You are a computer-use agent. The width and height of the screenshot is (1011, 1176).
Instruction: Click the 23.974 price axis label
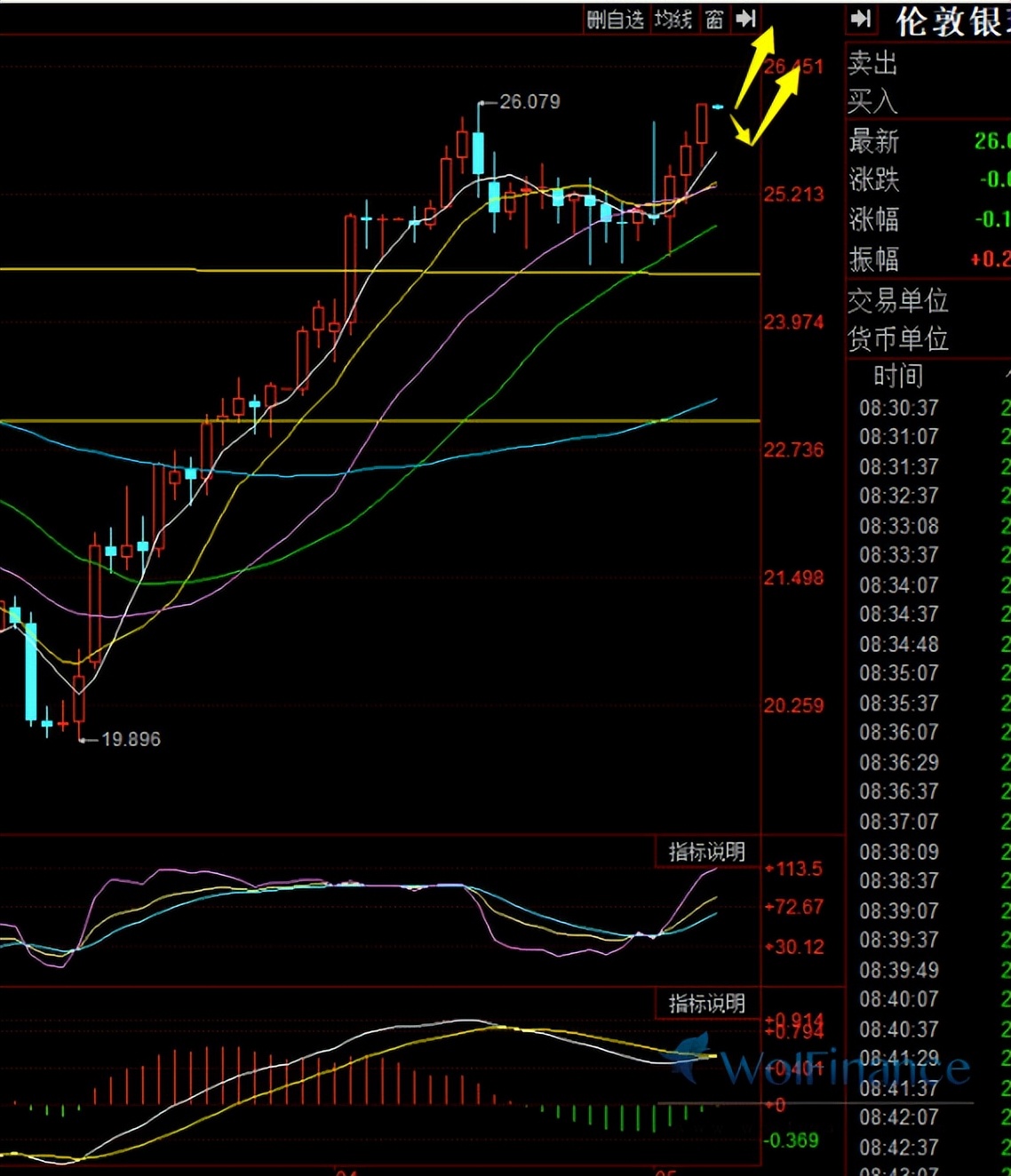pyautogui.click(x=793, y=322)
